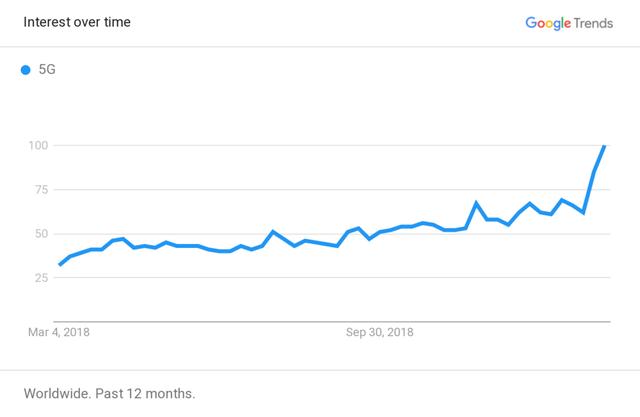Click the Google Trends logo
Viewport: 640px width, 417px height.
[569, 23]
